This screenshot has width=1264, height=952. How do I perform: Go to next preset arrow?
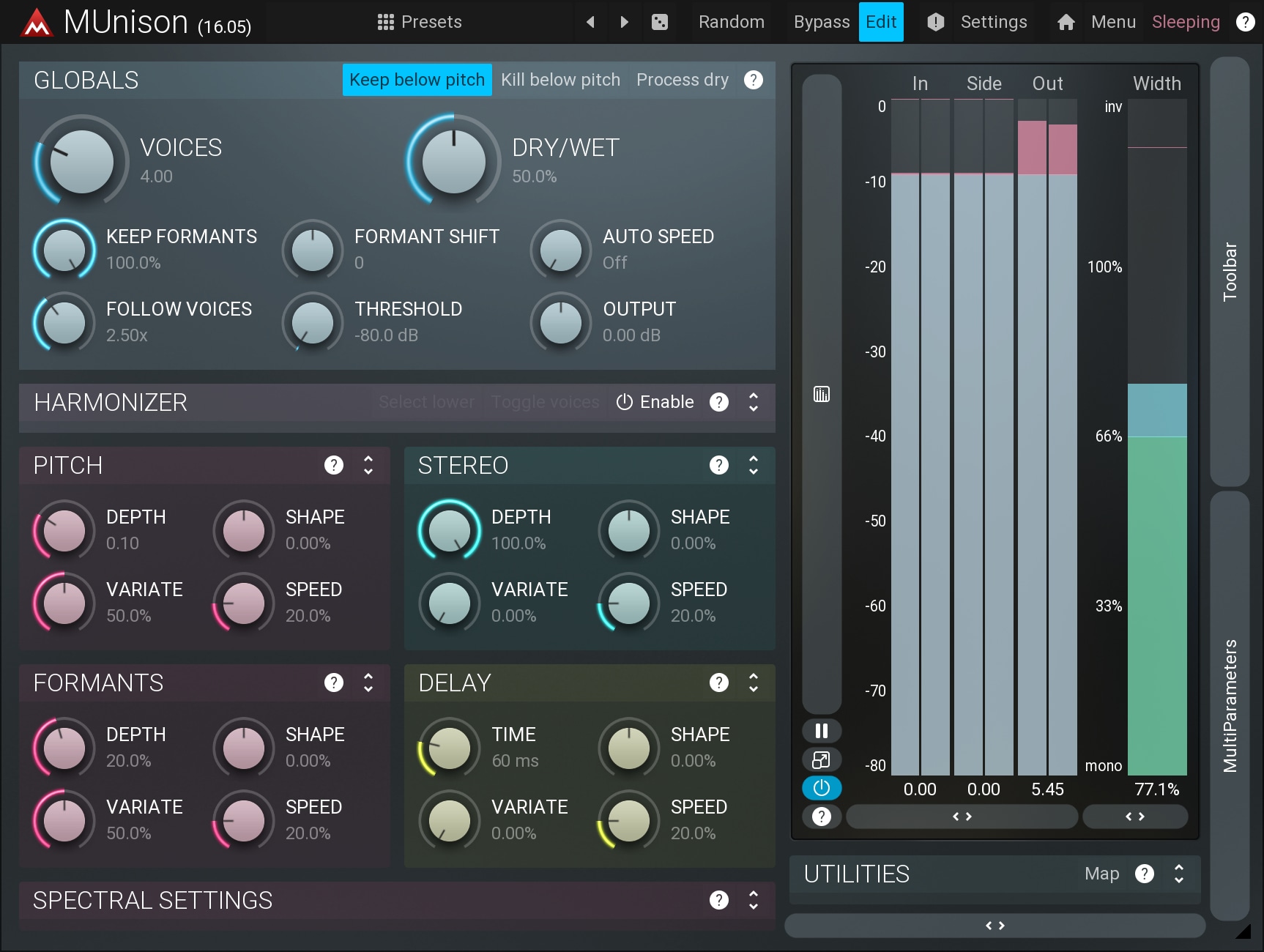point(624,22)
